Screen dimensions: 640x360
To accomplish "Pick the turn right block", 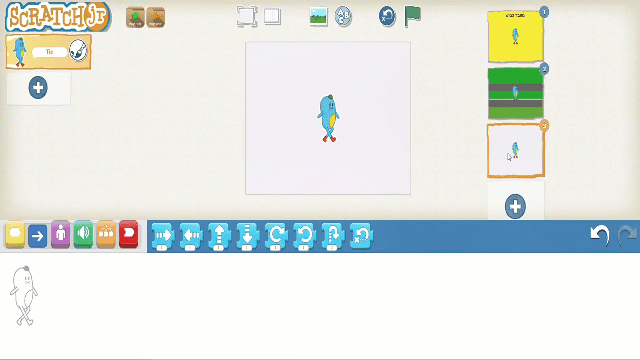I will point(276,236).
